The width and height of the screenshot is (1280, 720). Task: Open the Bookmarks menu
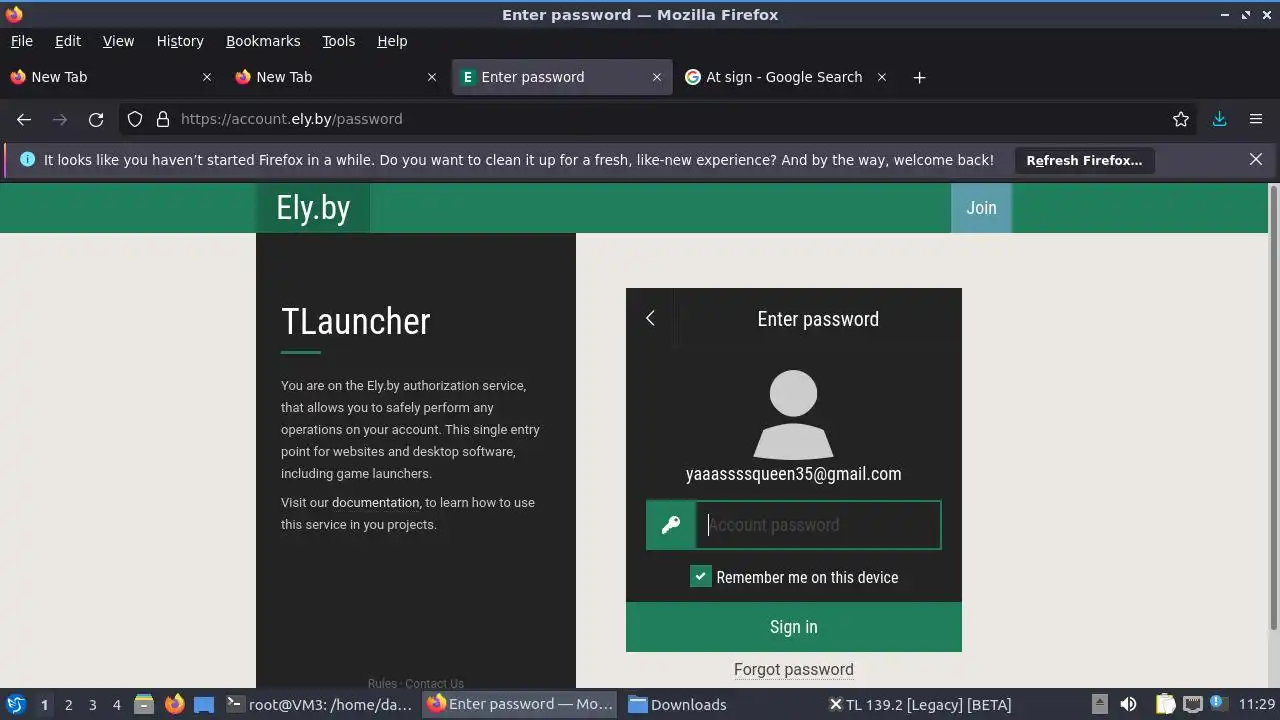point(263,41)
